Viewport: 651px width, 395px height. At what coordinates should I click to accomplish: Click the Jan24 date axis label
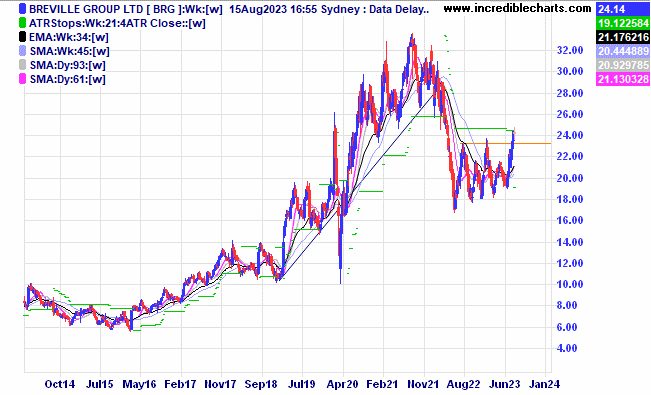point(544,384)
